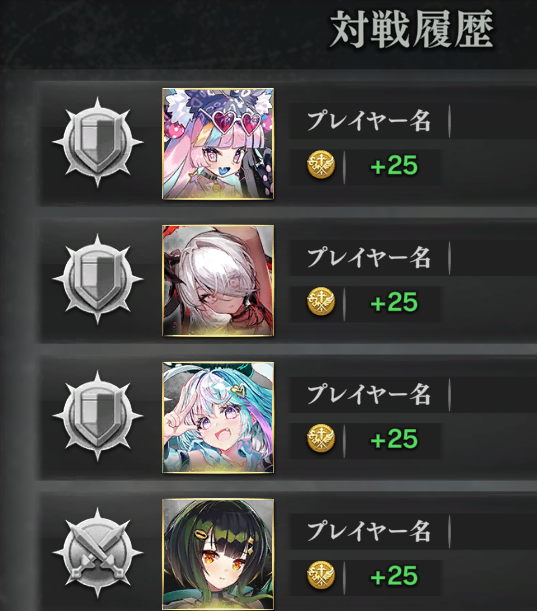The height and width of the screenshot is (611, 537).
Task: Click the shield badge beside white-haired character
Action: (98, 279)
